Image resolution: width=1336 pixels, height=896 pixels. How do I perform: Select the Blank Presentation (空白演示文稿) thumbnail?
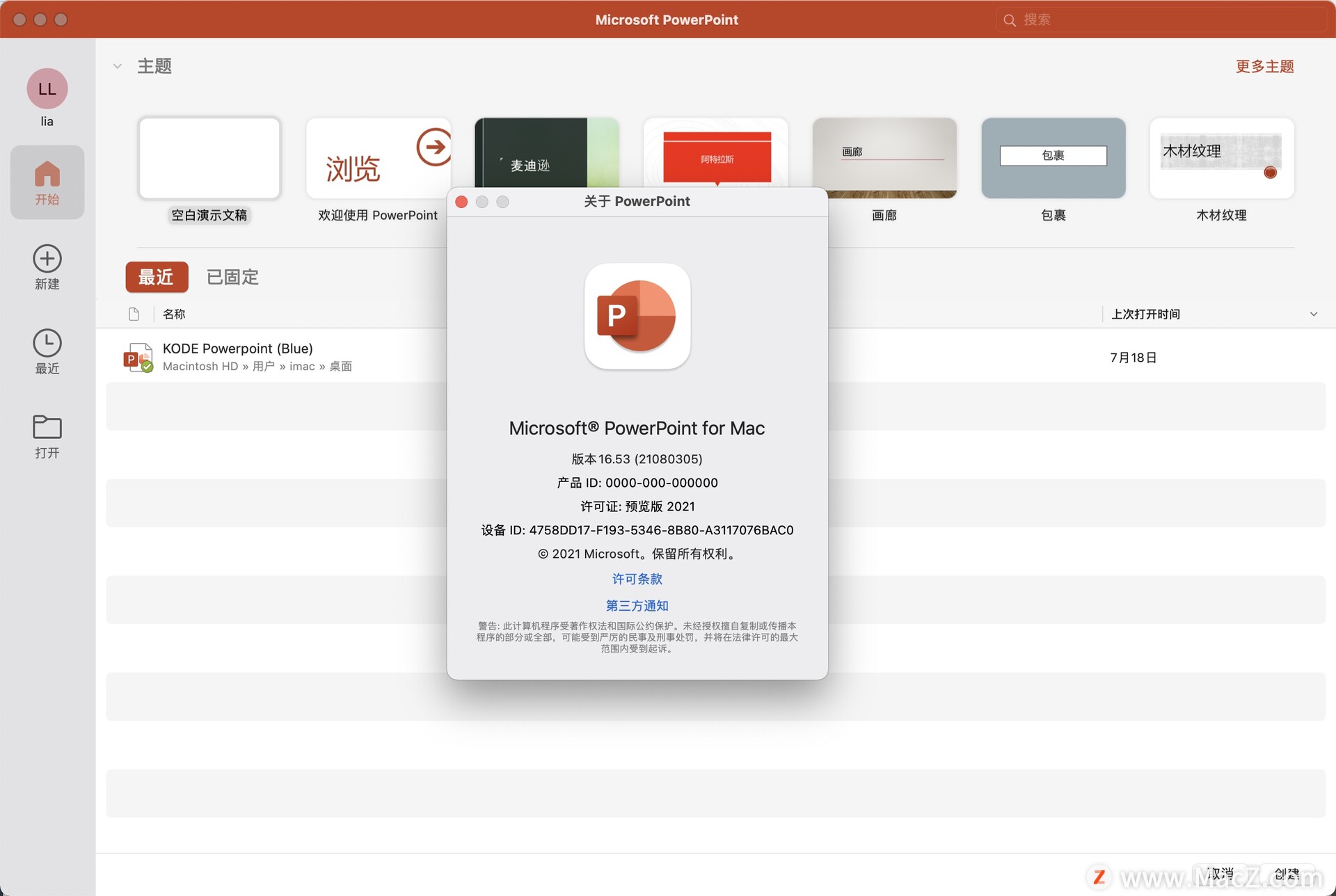click(209, 159)
